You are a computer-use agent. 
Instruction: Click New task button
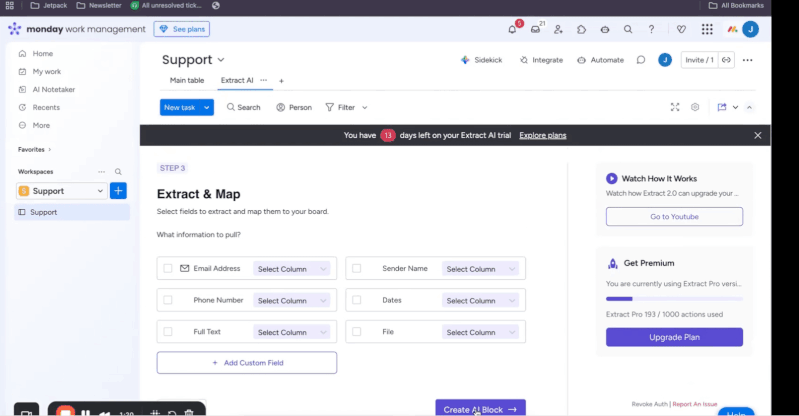coord(180,108)
